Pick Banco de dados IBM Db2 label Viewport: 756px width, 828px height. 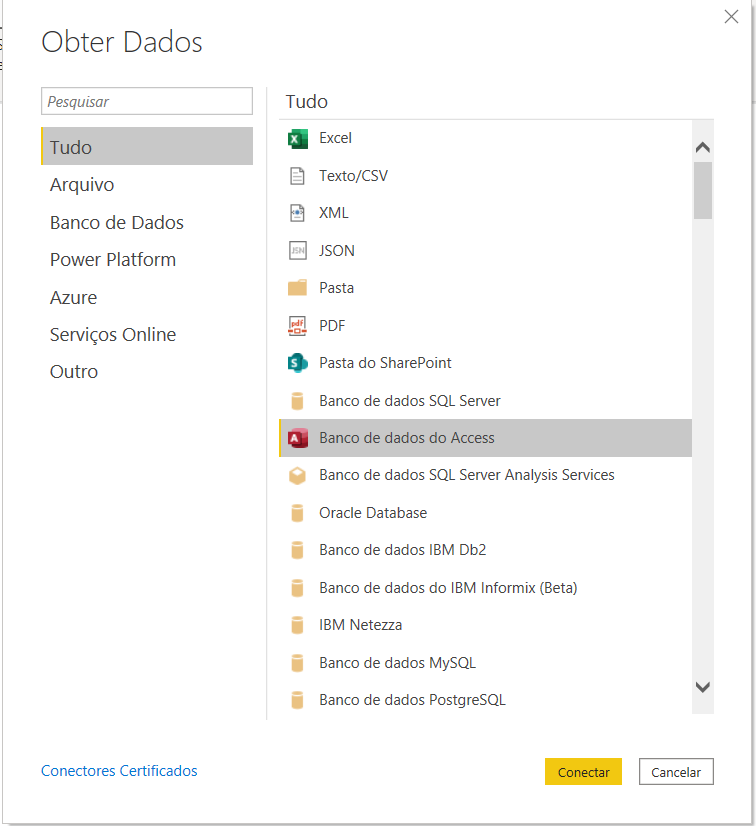coord(402,550)
